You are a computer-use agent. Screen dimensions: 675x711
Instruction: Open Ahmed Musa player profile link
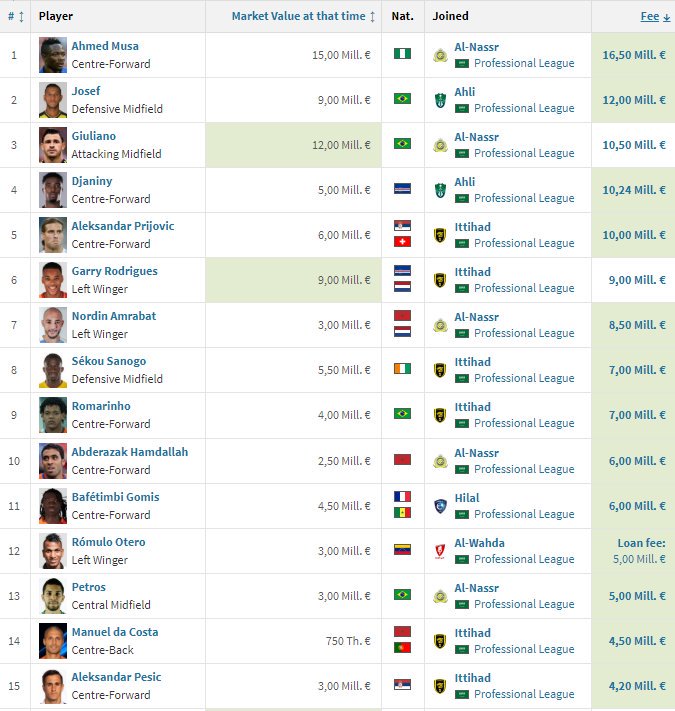pyautogui.click(x=105, y=46)
